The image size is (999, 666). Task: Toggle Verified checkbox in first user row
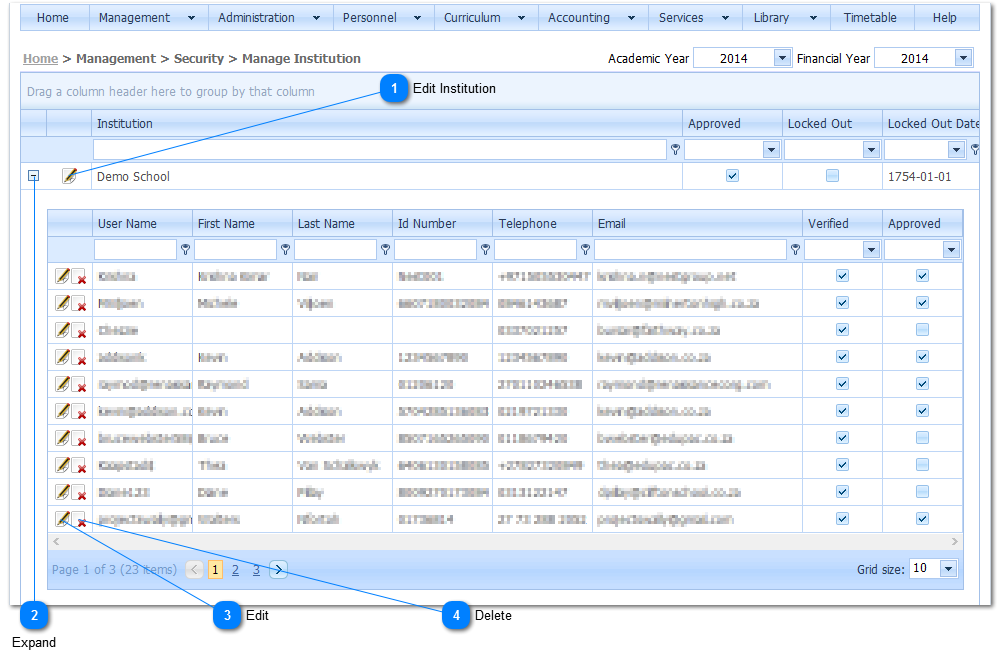pos(842,276)
